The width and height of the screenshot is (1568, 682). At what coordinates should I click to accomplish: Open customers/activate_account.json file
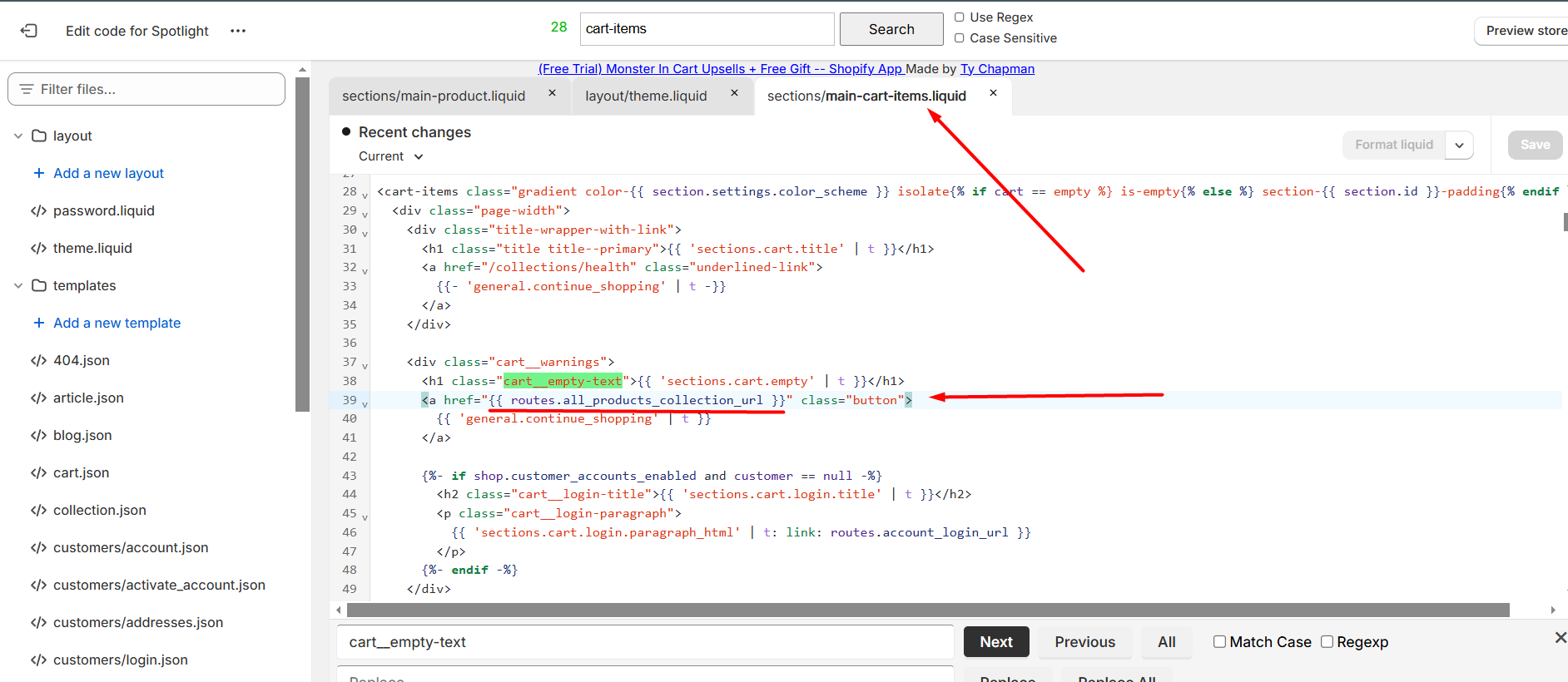click(159, 585)
